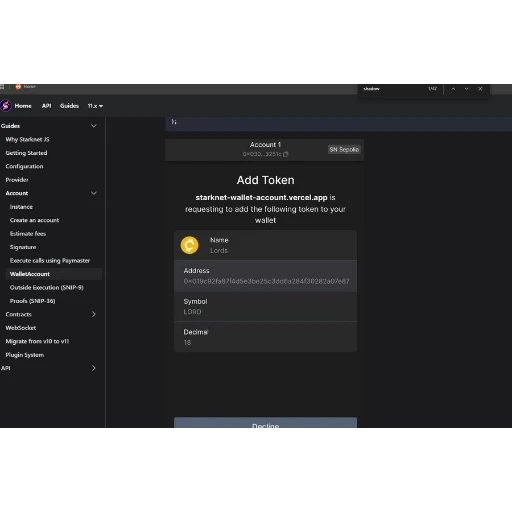Click the Starknet.js logo icon
The image size is (512, 512).
click(x=6, y=105)
